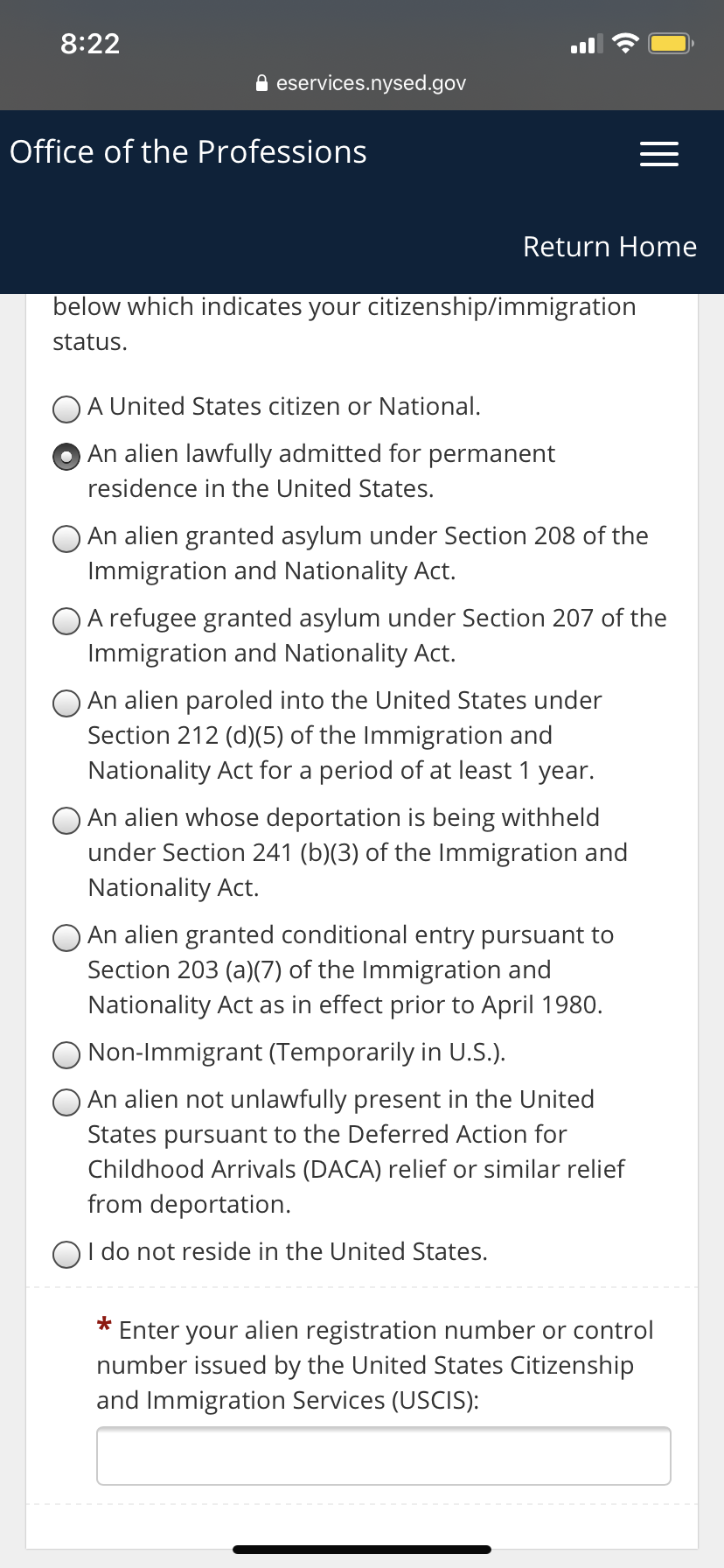724x1568 pixels.
Task: Tap the battery indicator icon
Action: point(671,43)
